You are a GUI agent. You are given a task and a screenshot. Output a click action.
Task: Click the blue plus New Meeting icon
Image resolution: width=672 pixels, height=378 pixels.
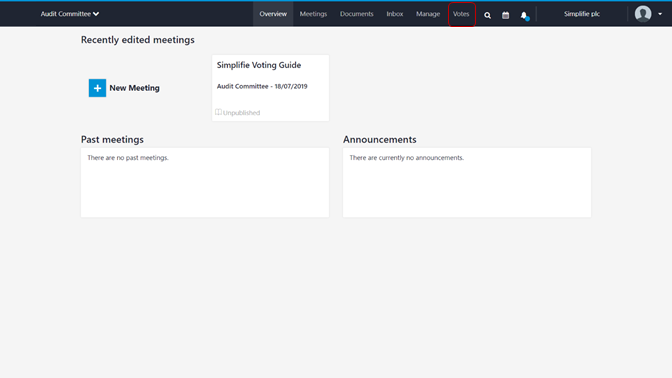click(97, 88)
